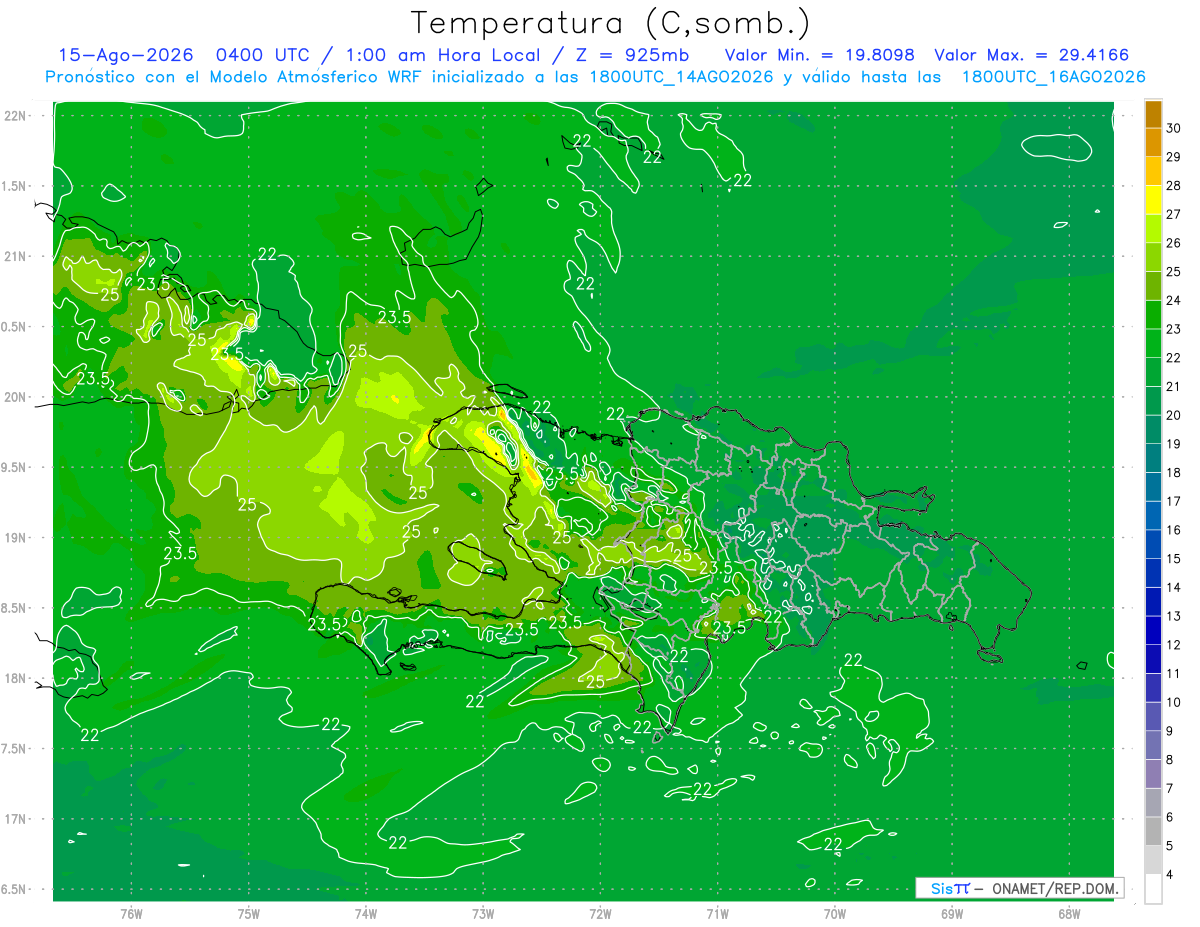Click the color scale label "28"
Image resolution: width=1200 pixels, height=927 pixels.
pyautogui.click(x=1174, y=186)
